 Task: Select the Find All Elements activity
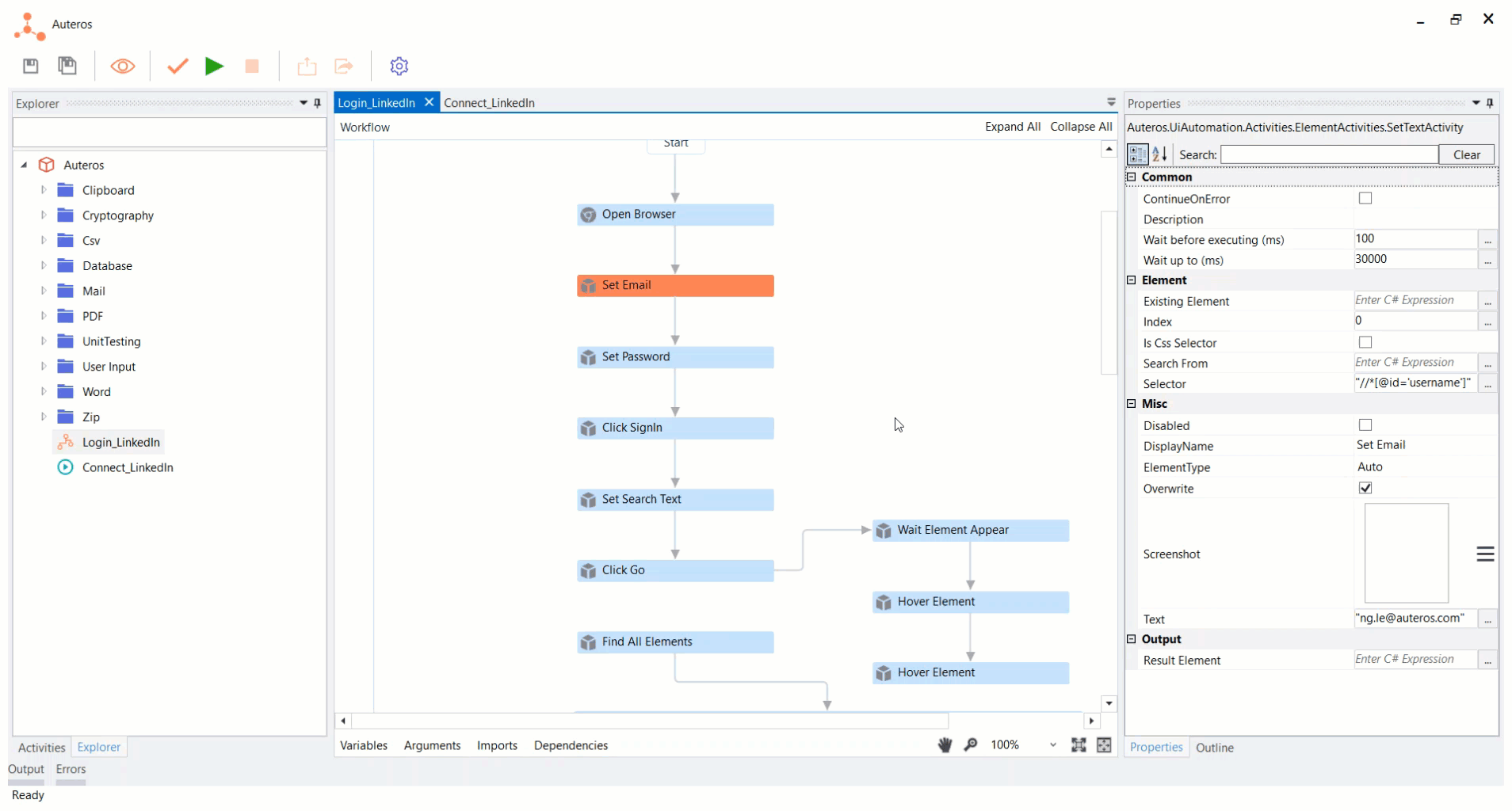[x=675, y=642]
